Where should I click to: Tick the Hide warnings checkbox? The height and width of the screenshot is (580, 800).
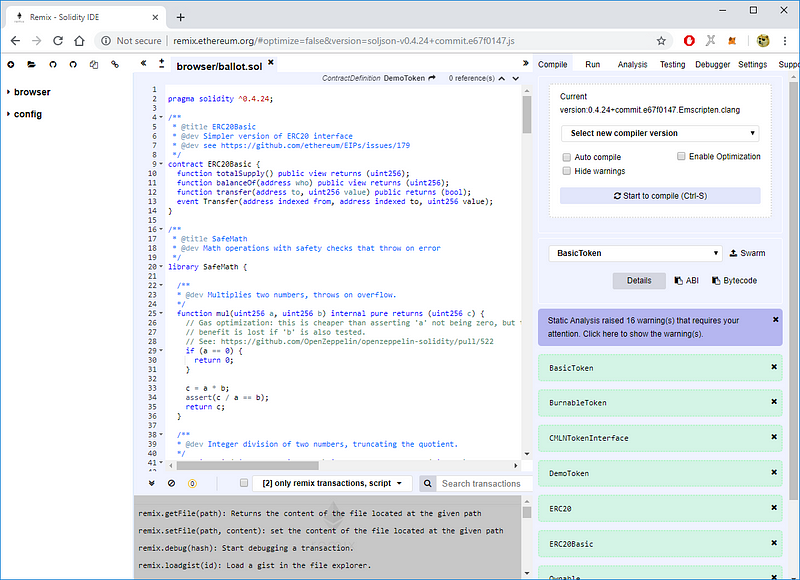coord(566,171)
